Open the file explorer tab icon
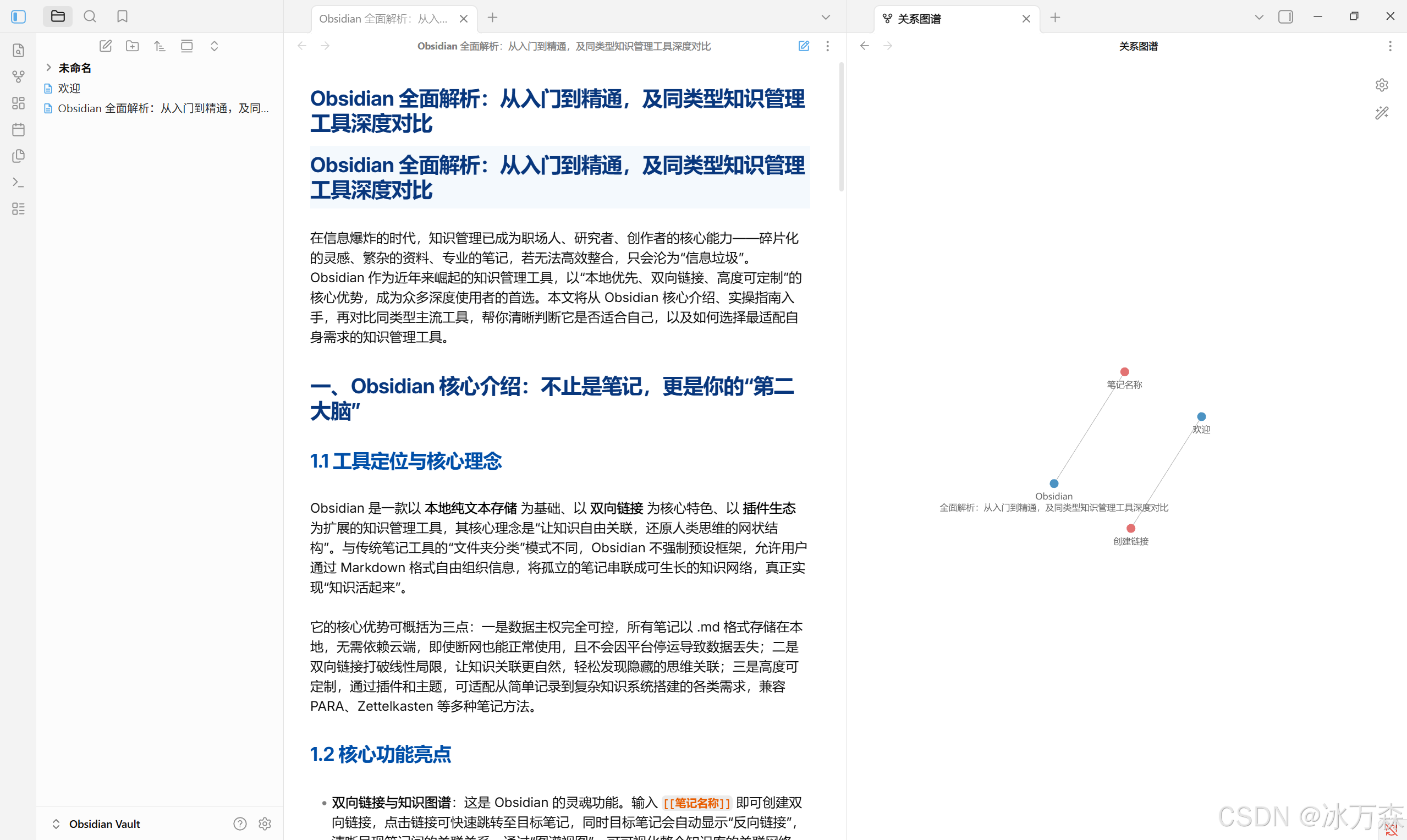Viewport: 1407px width, 840px height. click(58, 17)
